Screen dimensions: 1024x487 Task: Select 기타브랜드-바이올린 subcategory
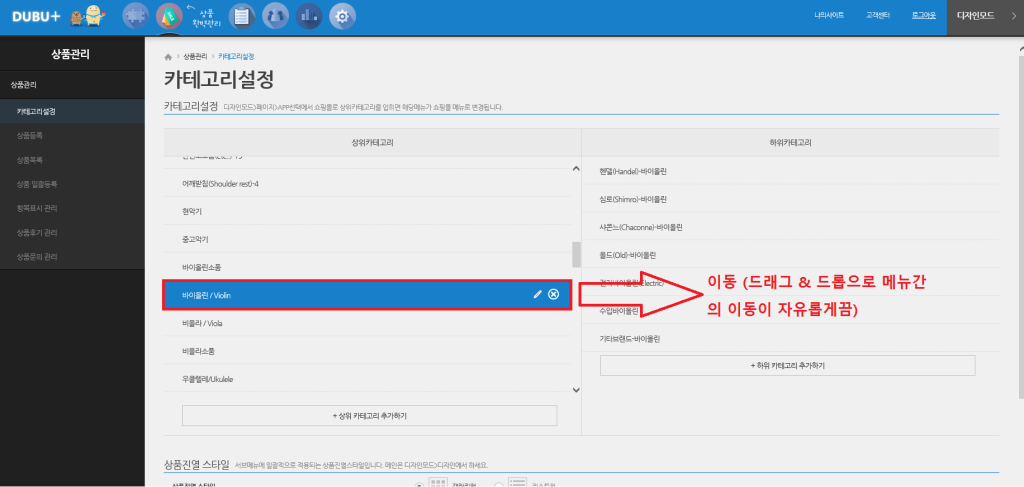pos(790,339)
